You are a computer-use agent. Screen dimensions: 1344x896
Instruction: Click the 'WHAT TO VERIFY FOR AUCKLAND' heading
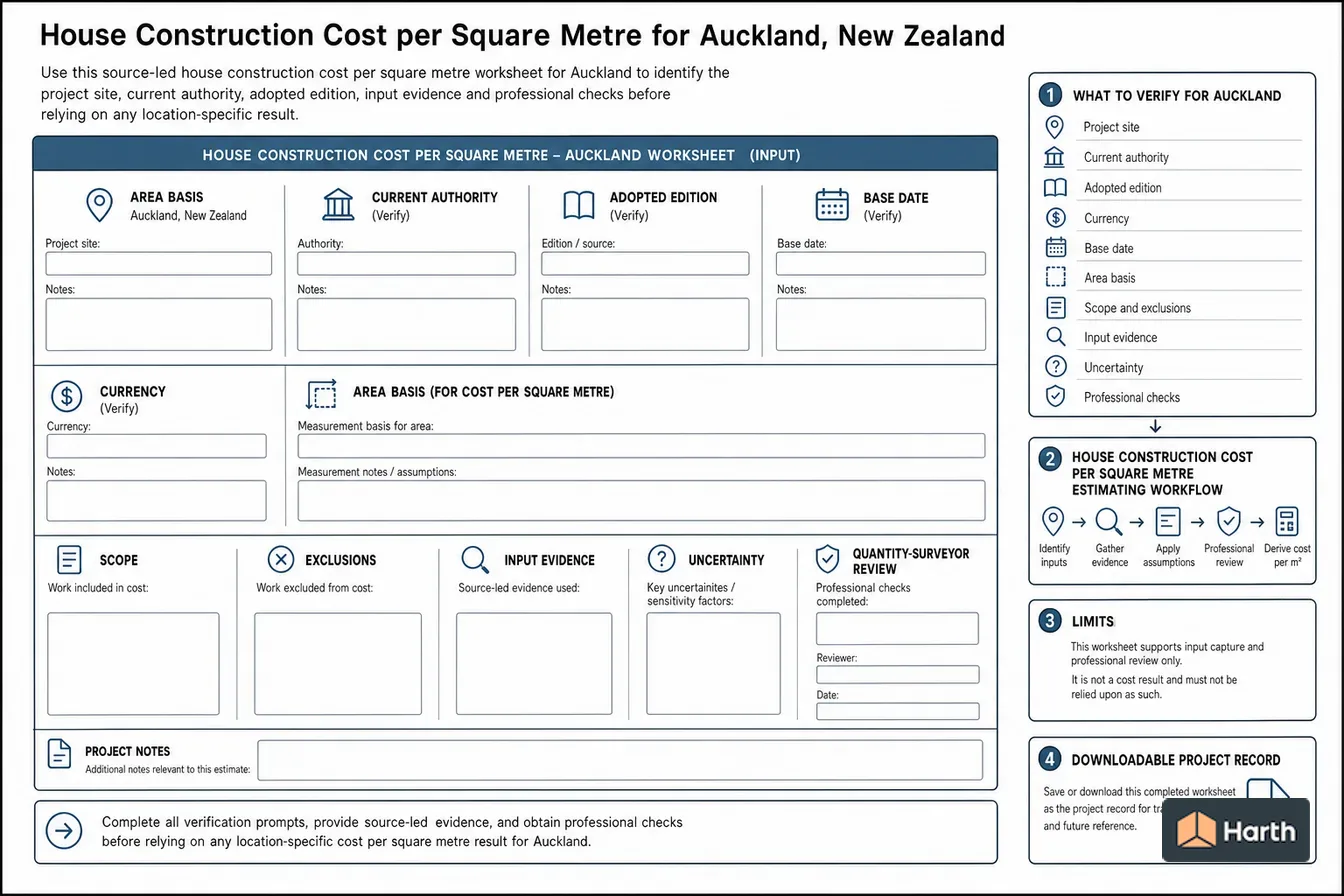tap(1177, 96)
